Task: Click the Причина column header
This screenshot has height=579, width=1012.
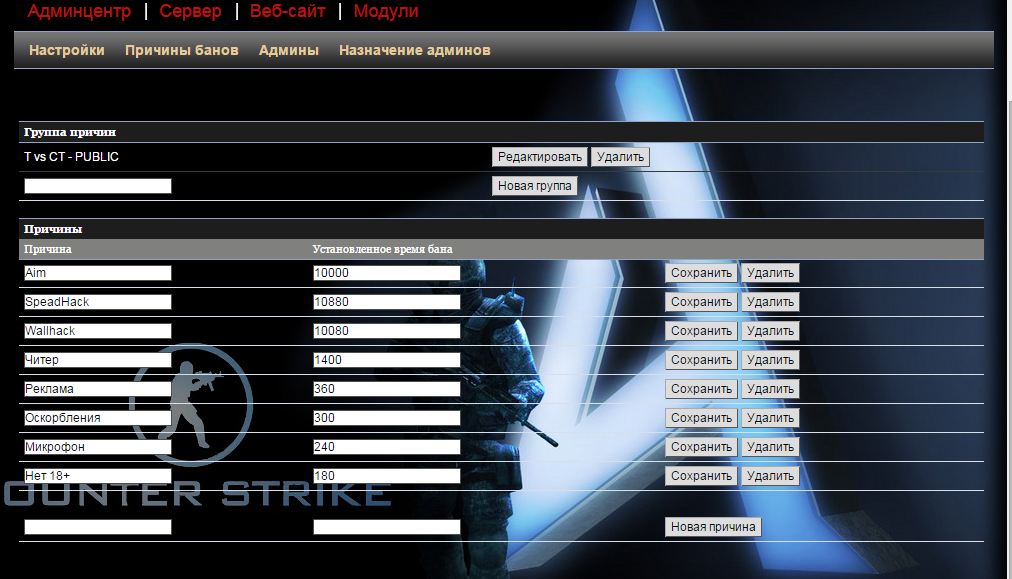Action: coord(48,249)
